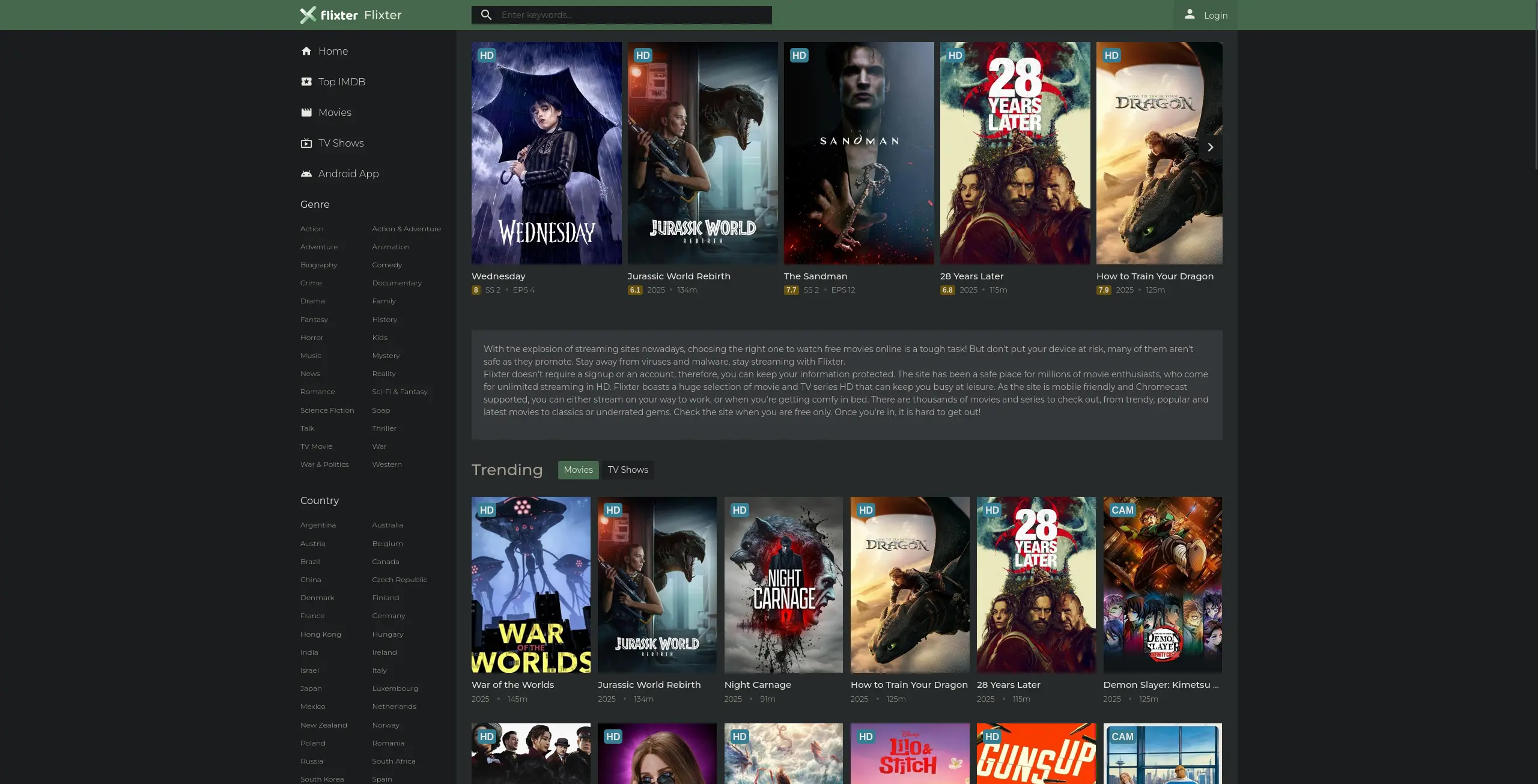1538x784 pixels.
Task: Open the featured Jurassic World Rebirth poster
Action: coord(703,153)
